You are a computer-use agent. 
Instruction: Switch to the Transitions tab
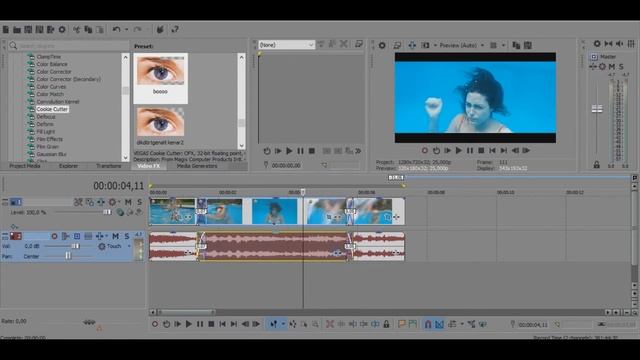pos(109,166)
